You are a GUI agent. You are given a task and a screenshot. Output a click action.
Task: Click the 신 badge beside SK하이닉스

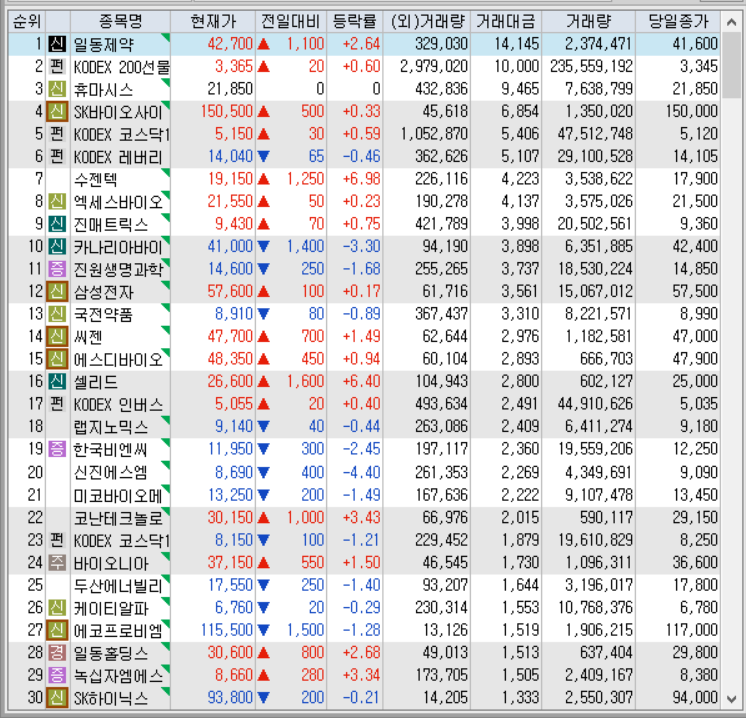tap(57, 698)
